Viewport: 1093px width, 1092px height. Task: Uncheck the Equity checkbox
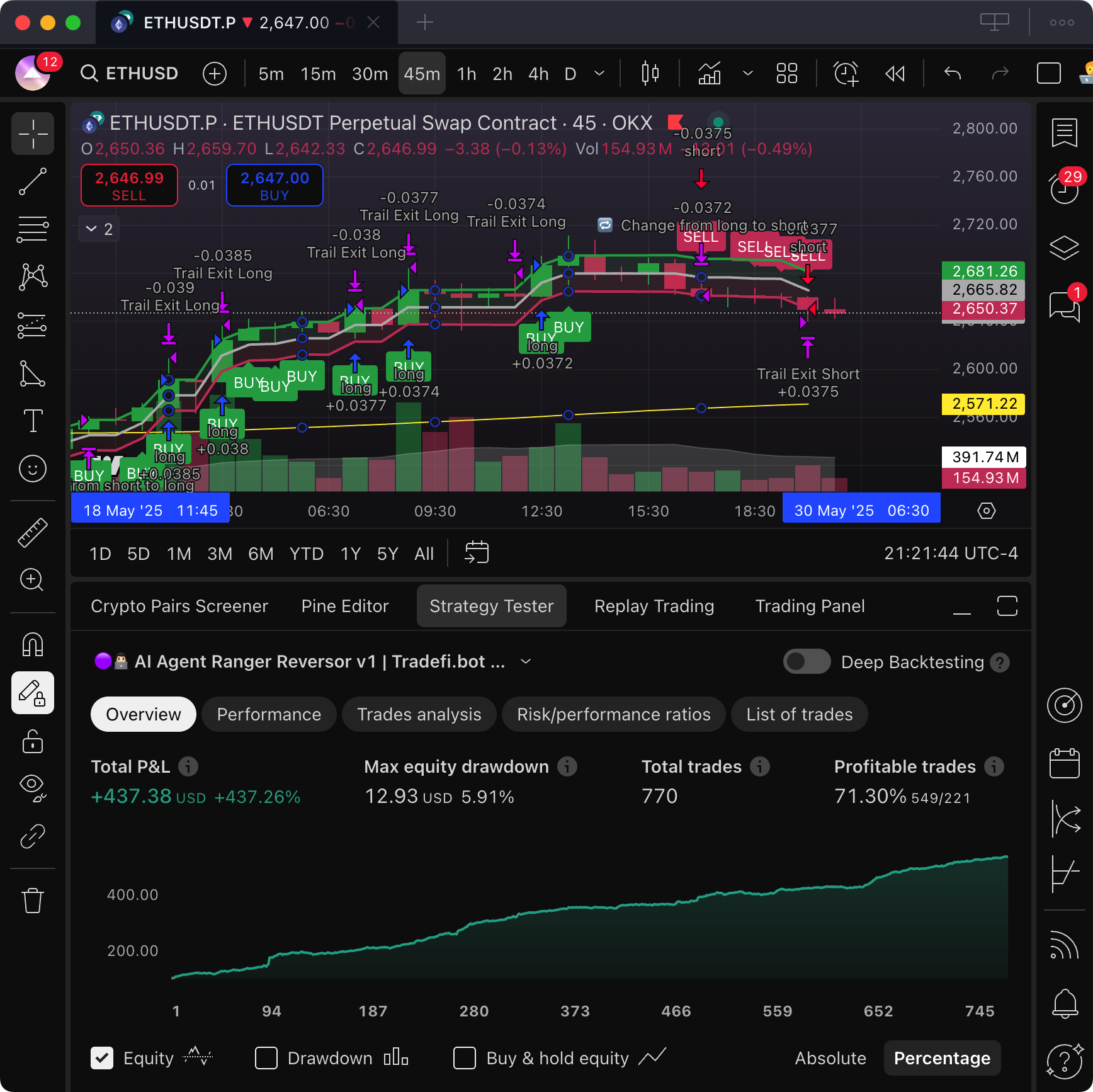pyautogui.click(x=102, y=1058)
